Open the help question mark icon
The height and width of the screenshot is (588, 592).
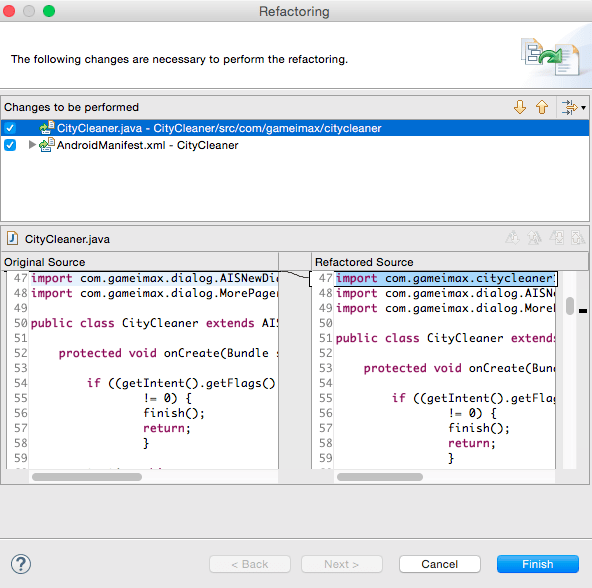click(21, 564)
